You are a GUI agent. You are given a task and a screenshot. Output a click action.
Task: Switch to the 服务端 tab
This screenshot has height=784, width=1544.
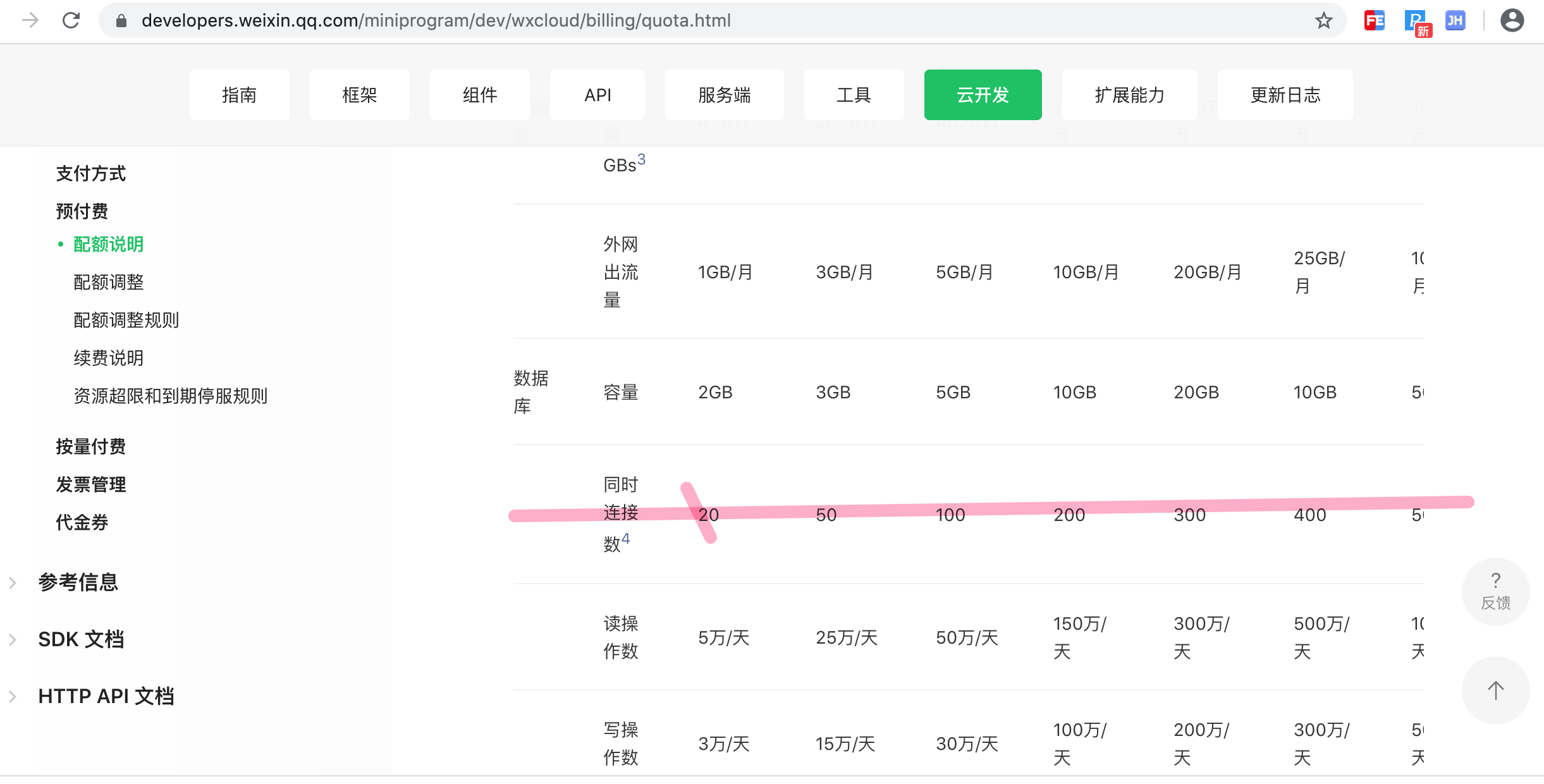tap(724, 95)
